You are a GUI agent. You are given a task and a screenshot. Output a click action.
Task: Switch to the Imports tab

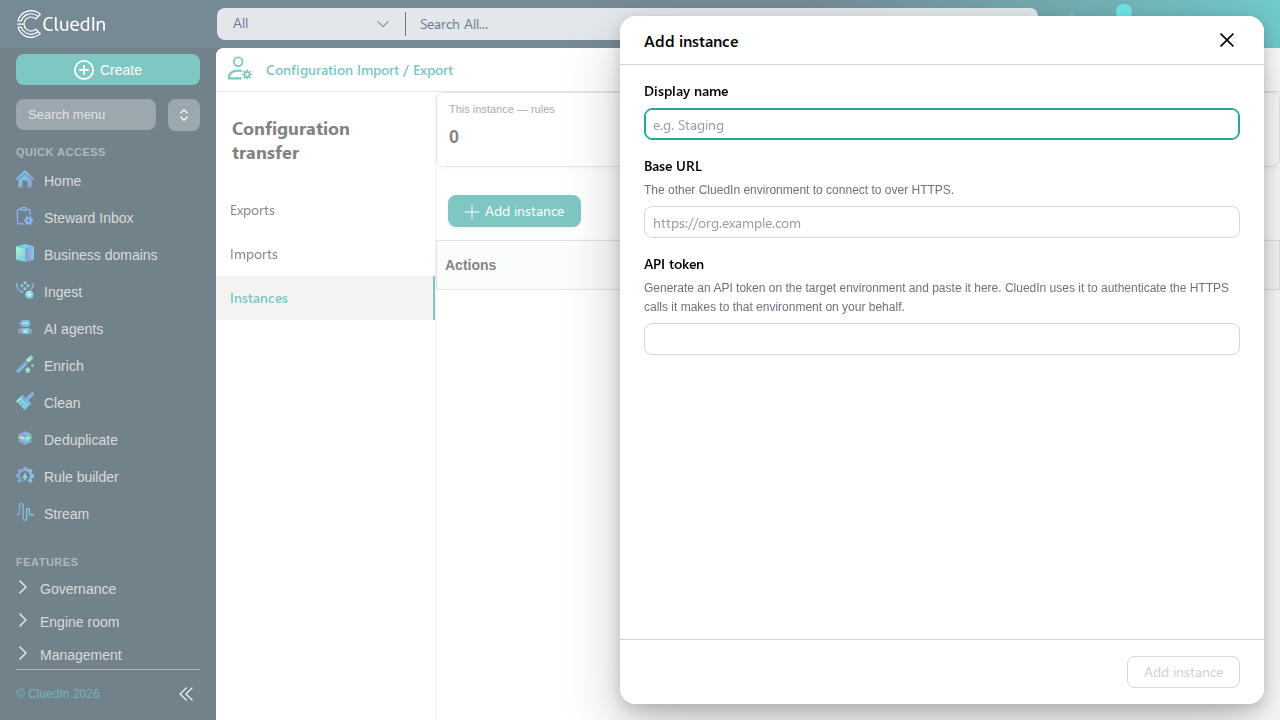tap(325, 254)
